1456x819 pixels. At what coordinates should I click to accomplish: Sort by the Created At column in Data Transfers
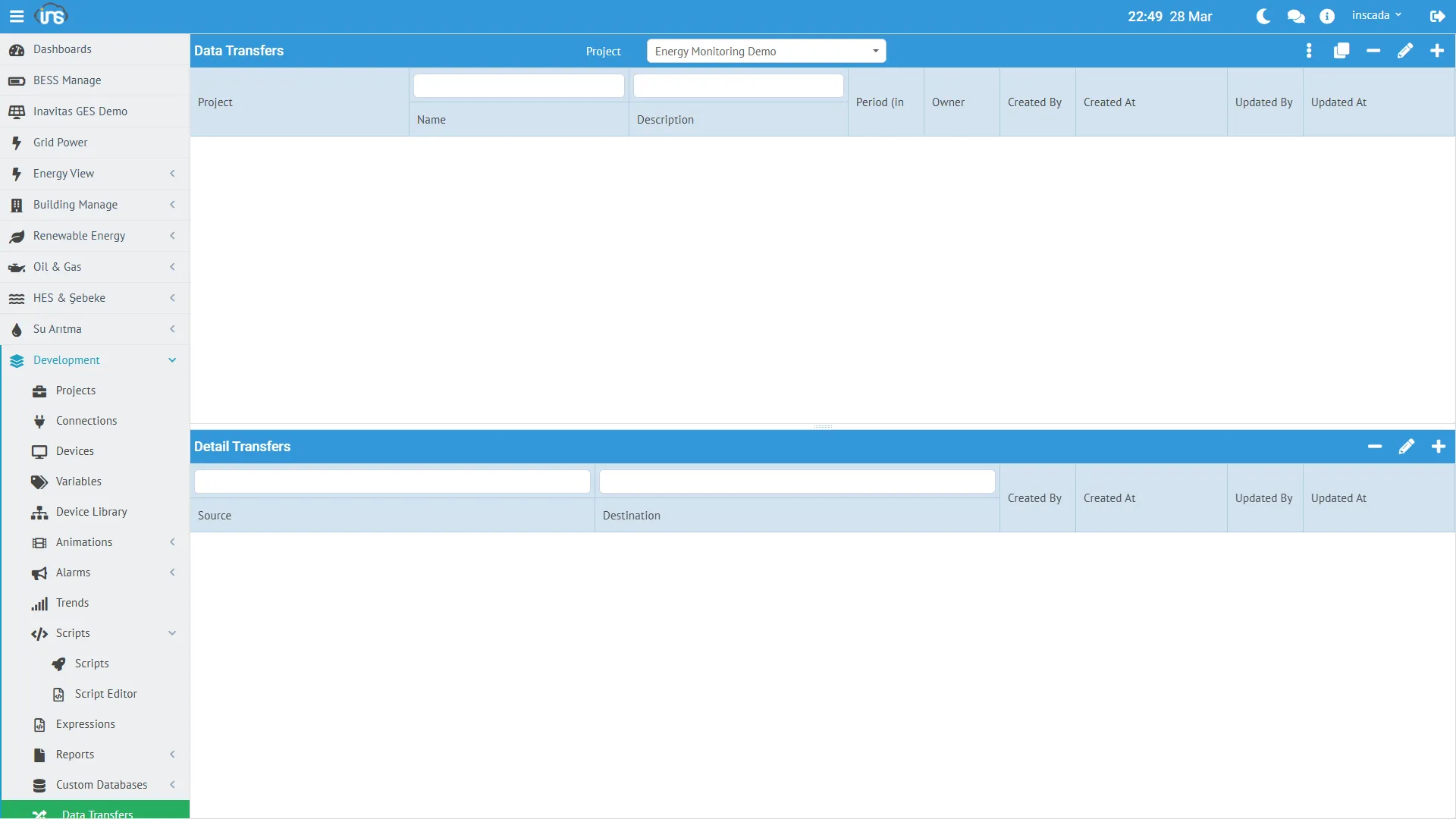pyautogui.click(x=1109, y=102)
